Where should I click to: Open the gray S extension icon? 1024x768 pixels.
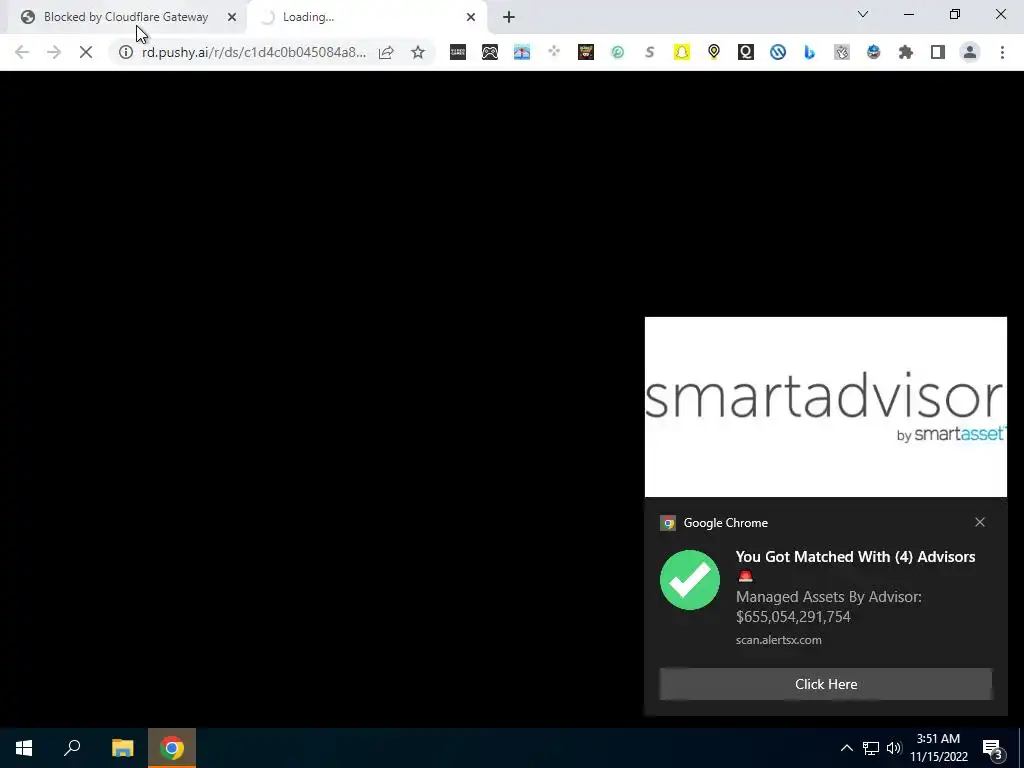coord(650,52)
